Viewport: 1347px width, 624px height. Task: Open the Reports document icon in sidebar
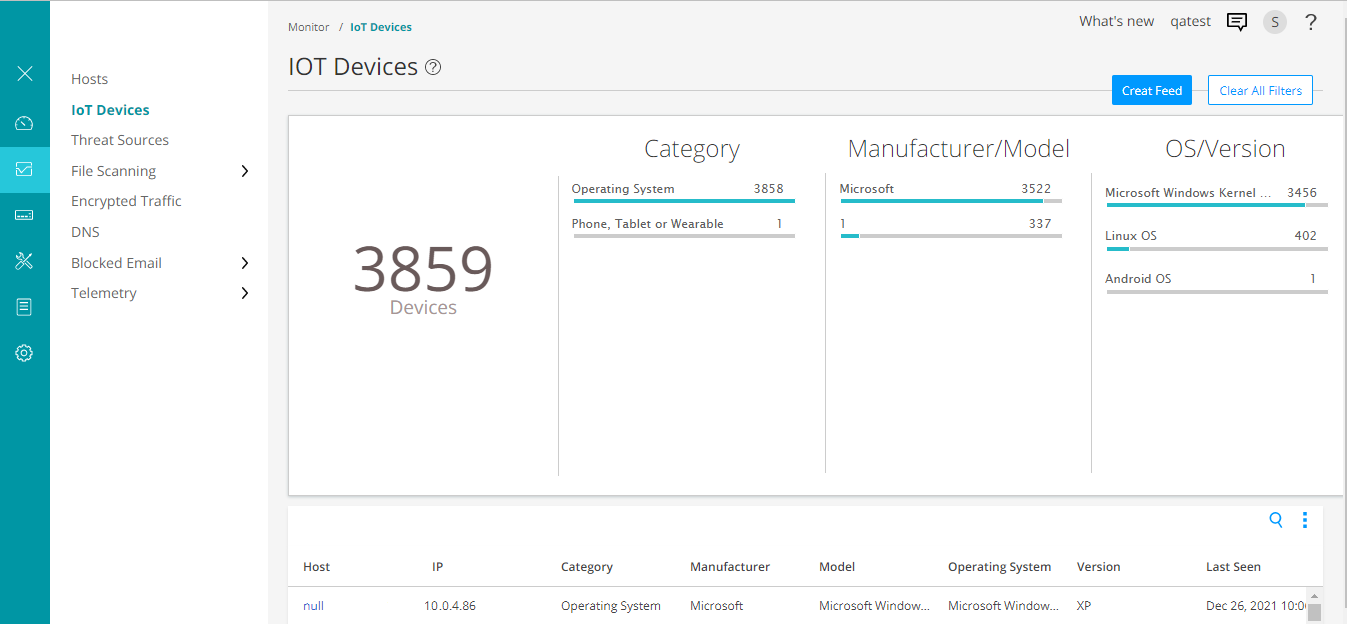point(25,307)
